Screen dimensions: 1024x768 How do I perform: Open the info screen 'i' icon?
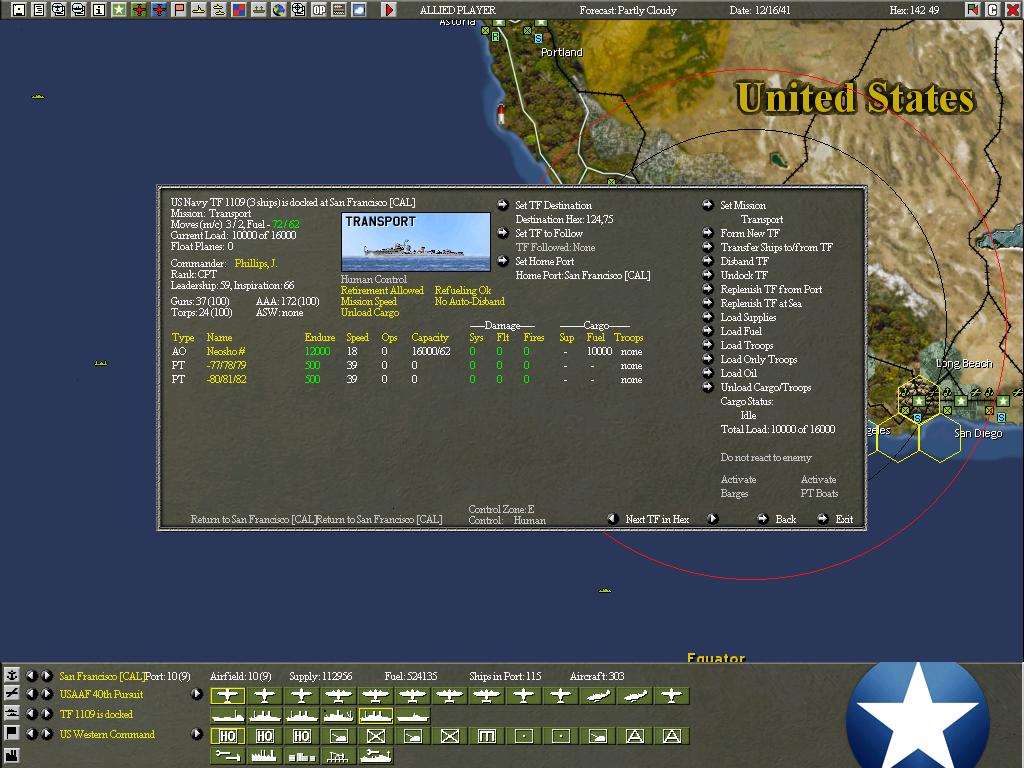(98, 10)
